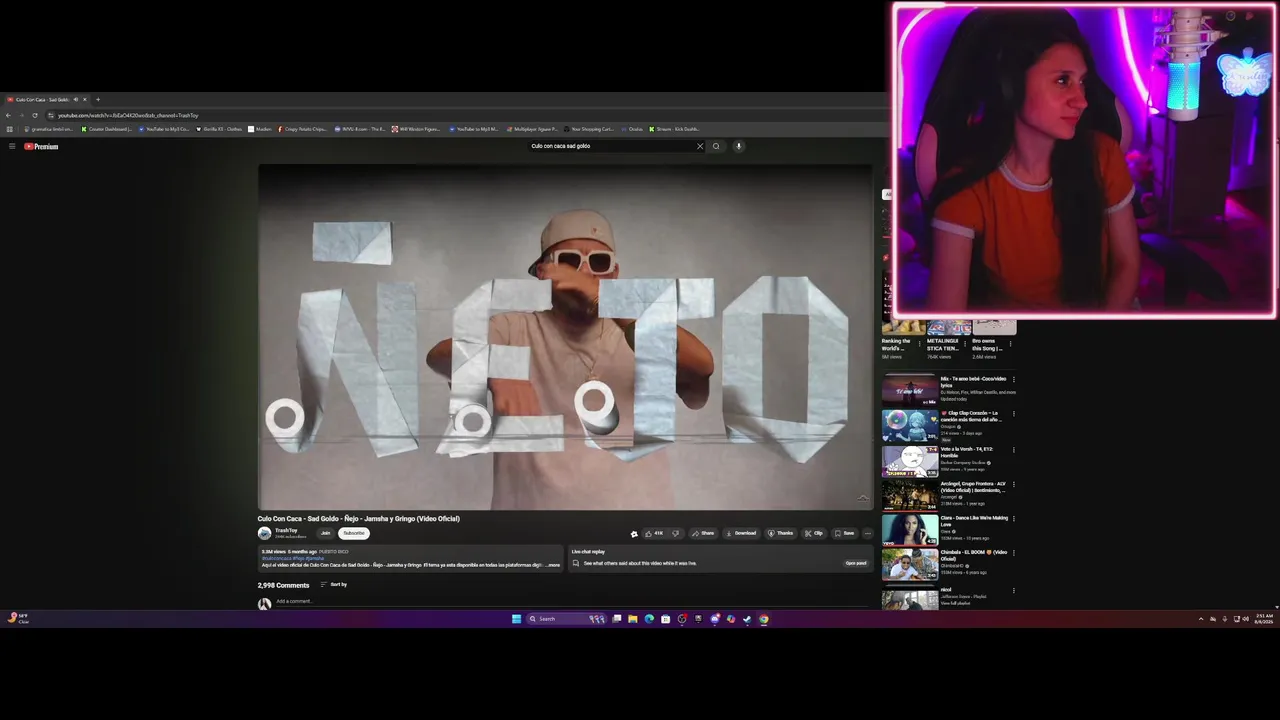Open the first 'YouTube to Mp3 Co...' bookmark

coord(164,129)
